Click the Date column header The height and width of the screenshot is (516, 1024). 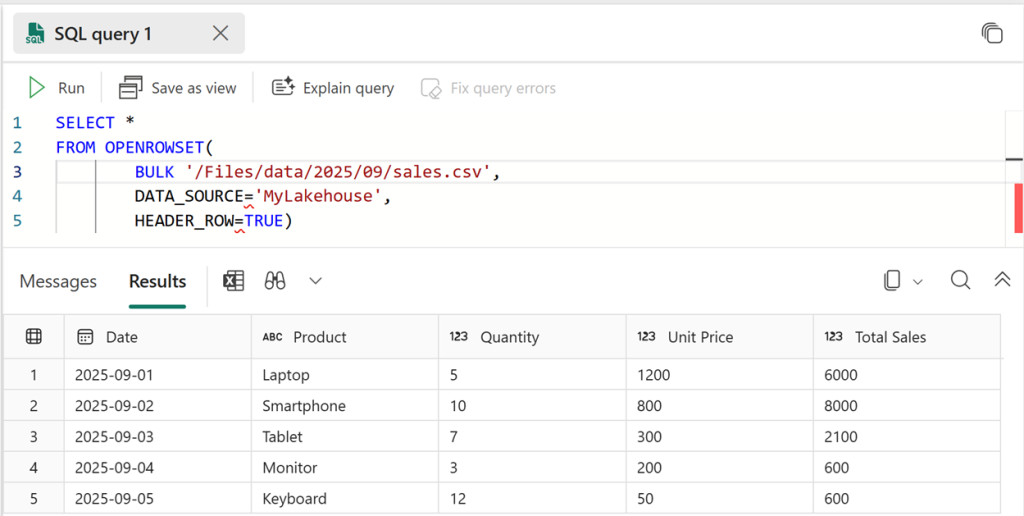121,337
